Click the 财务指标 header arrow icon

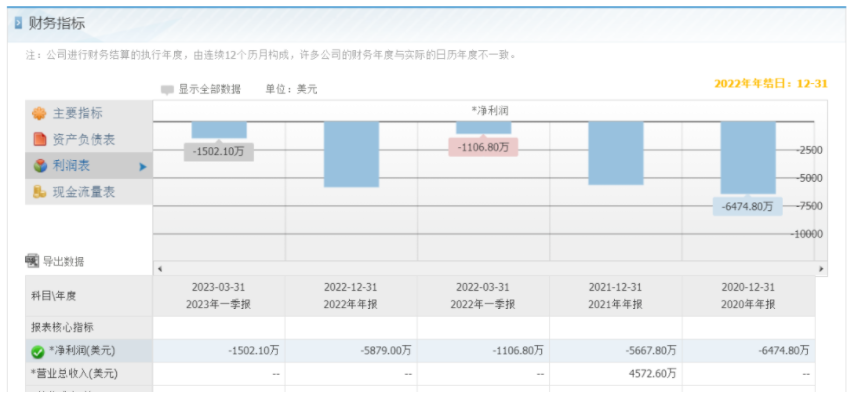tap(18, 24)
